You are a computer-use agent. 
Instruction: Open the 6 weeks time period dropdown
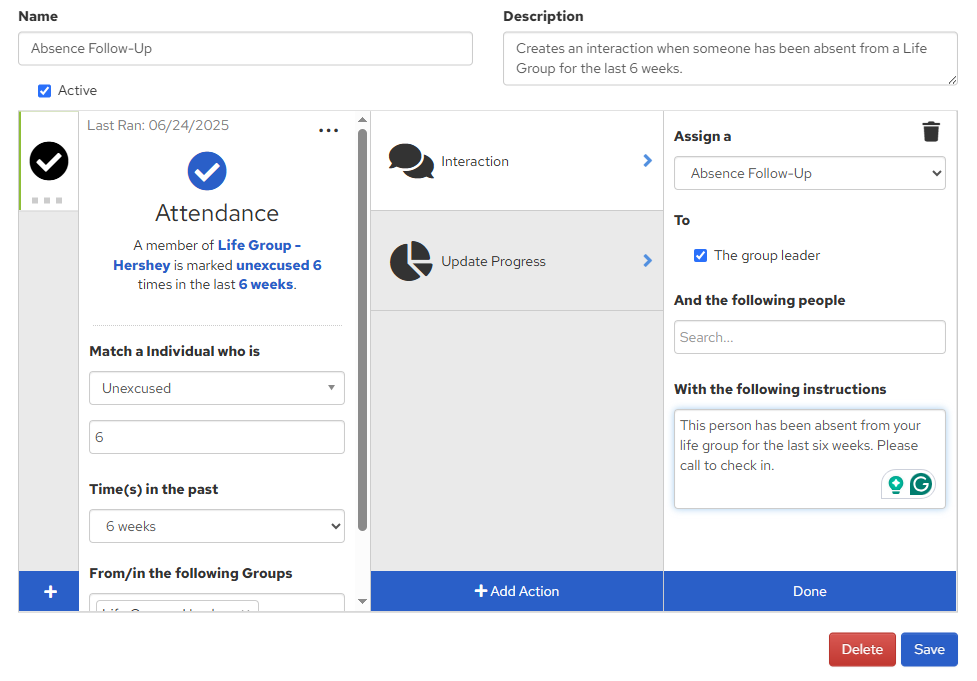pyautogui.click(x=217, y=526)
